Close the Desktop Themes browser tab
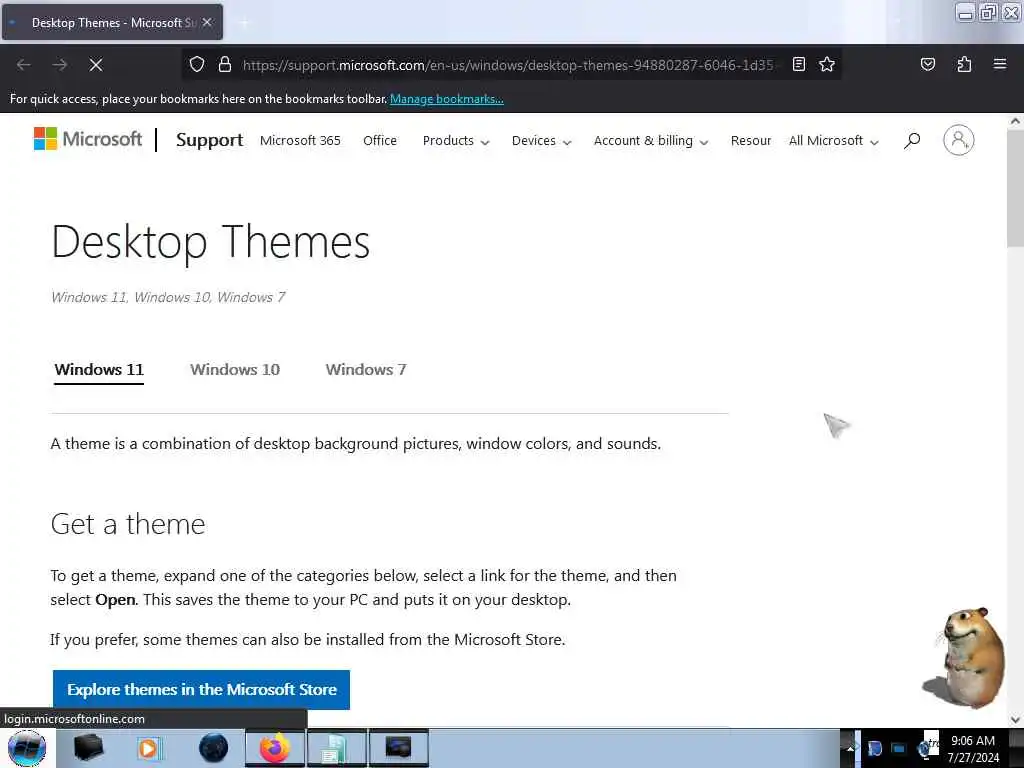 (x=207, y=22)
